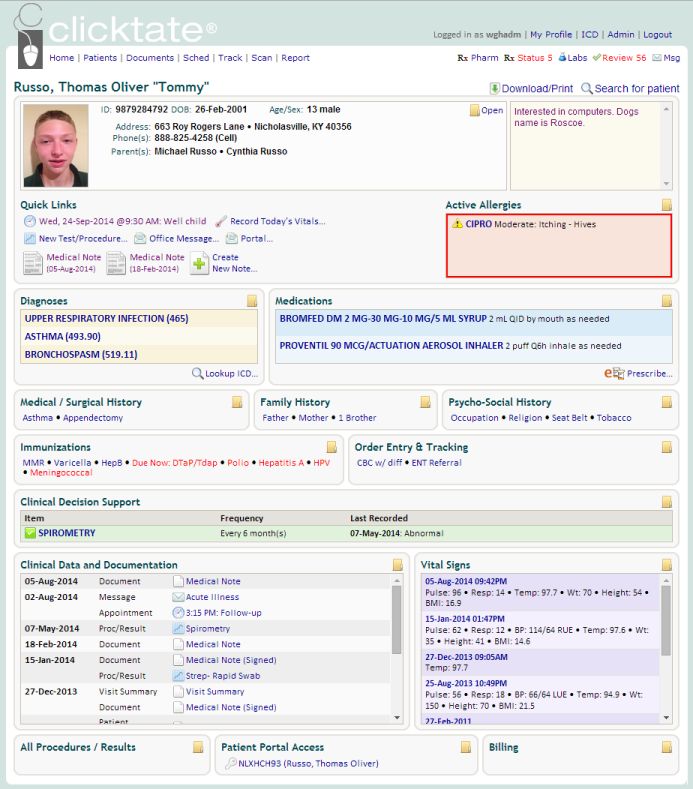
Task: Click the Logout link
Action: [657, 35]
